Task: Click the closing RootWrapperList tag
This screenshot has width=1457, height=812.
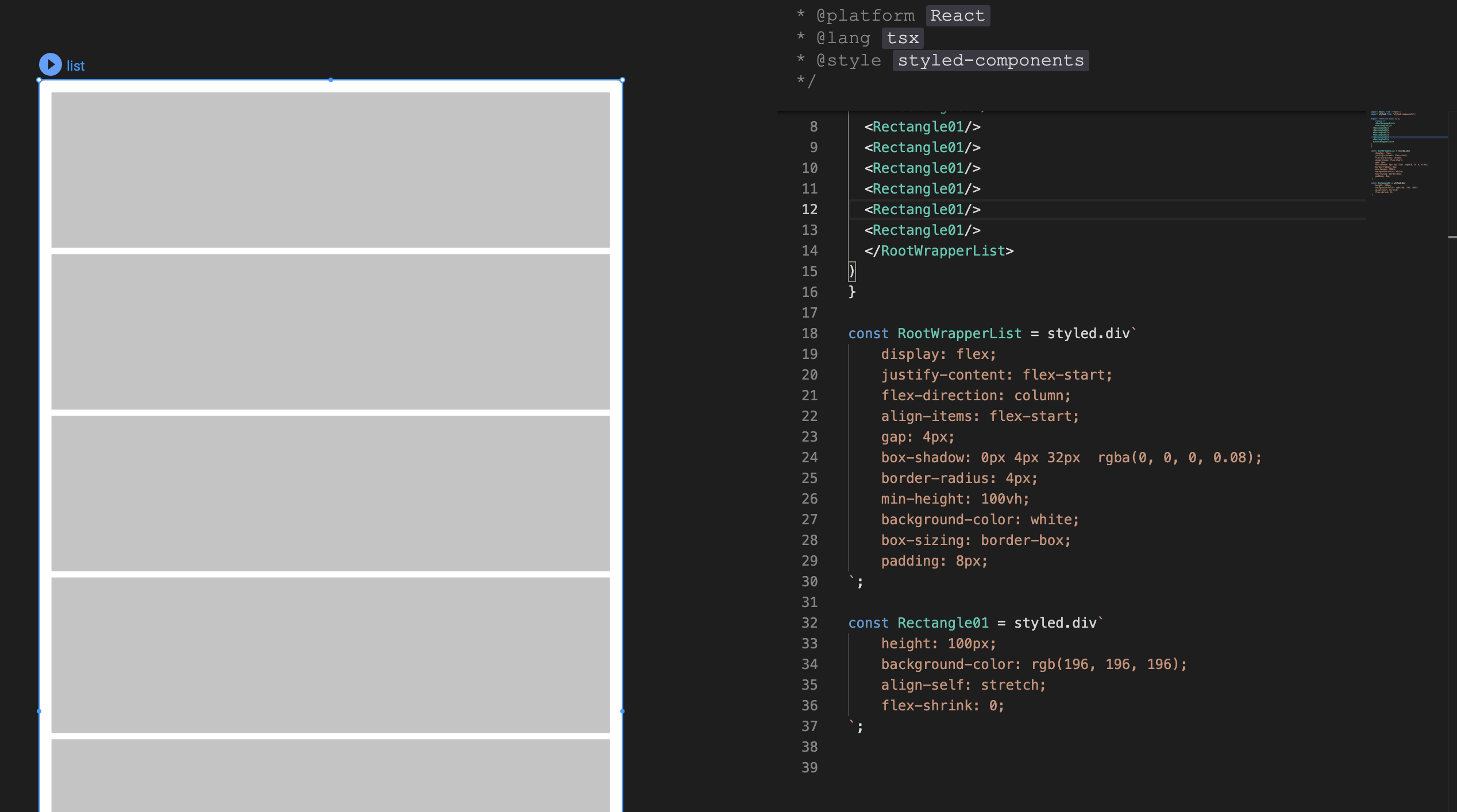Action: pyautogui.click(x=939, y=251)
